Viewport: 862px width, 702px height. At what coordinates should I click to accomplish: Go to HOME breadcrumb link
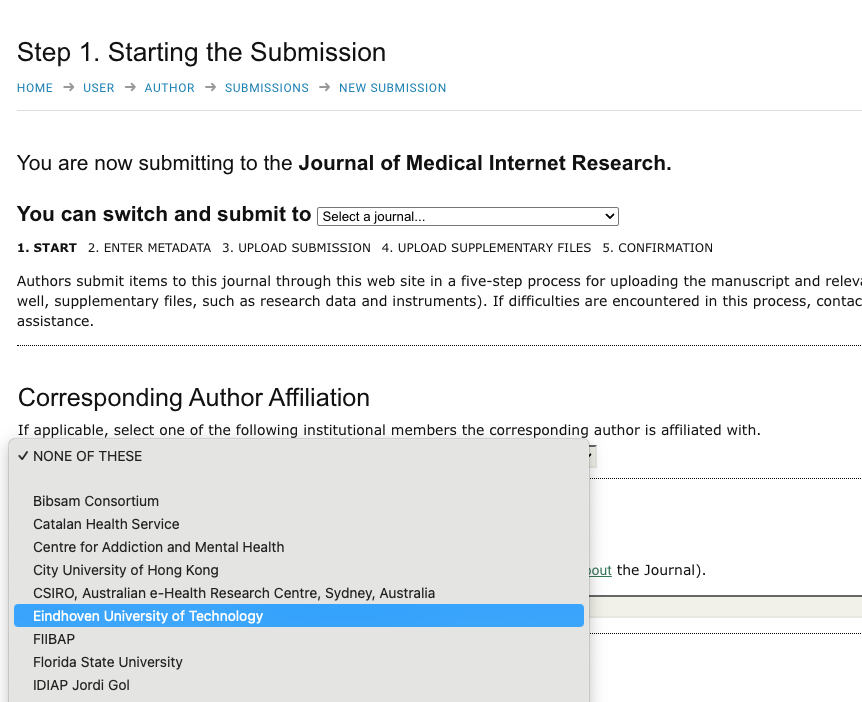[35, 88]
